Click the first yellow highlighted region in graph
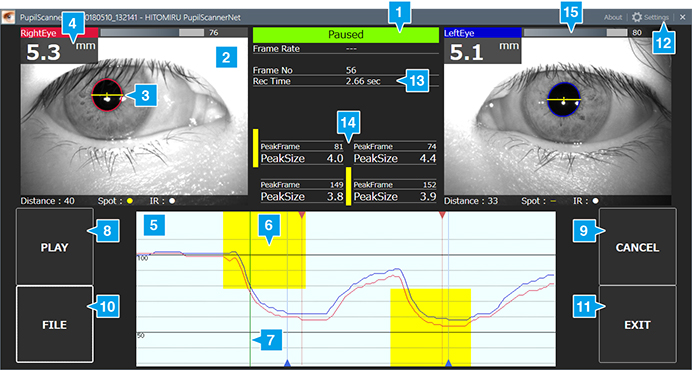 point(264,250)
